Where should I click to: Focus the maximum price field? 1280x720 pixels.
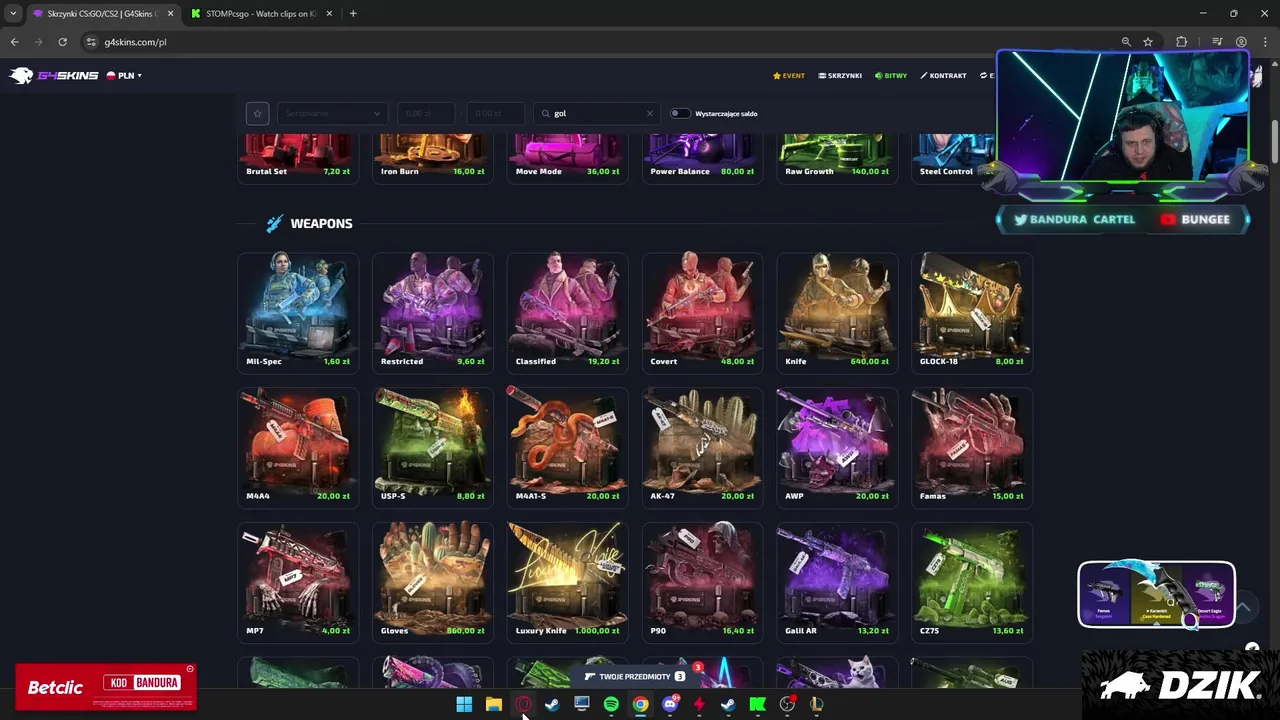tap(495, 113)
